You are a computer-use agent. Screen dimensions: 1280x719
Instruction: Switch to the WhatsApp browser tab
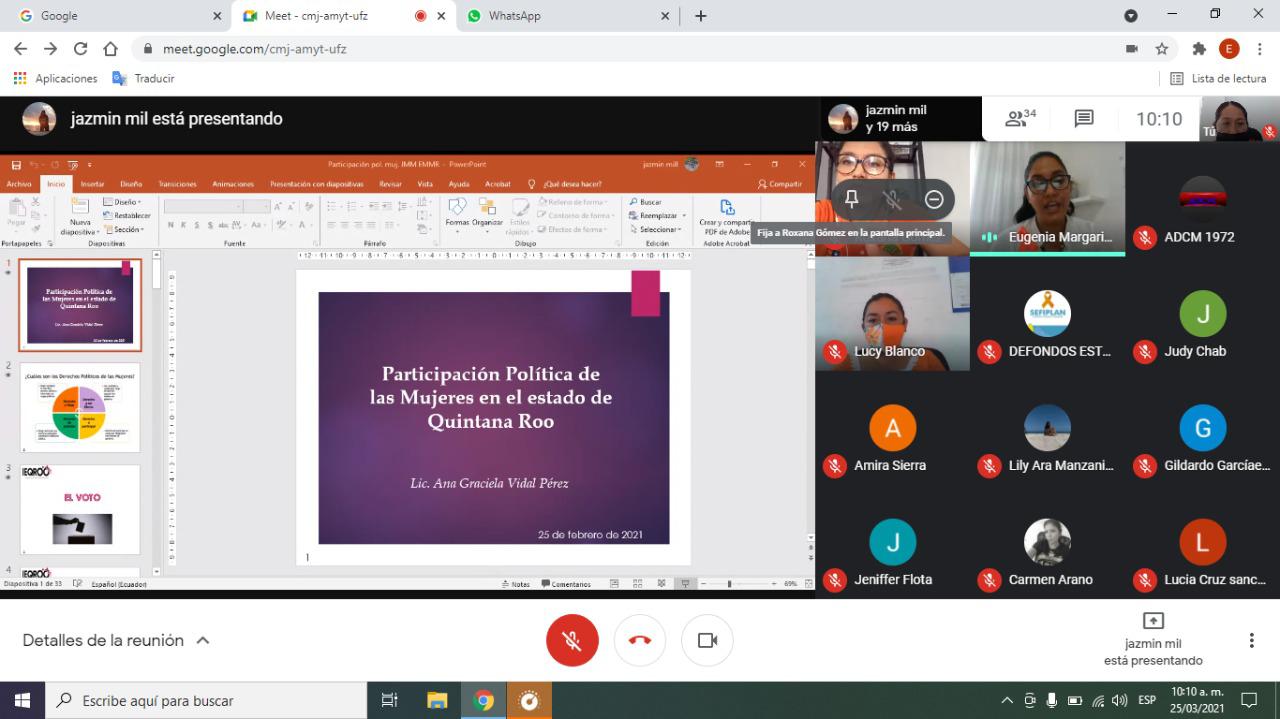[x=566, y=16]
